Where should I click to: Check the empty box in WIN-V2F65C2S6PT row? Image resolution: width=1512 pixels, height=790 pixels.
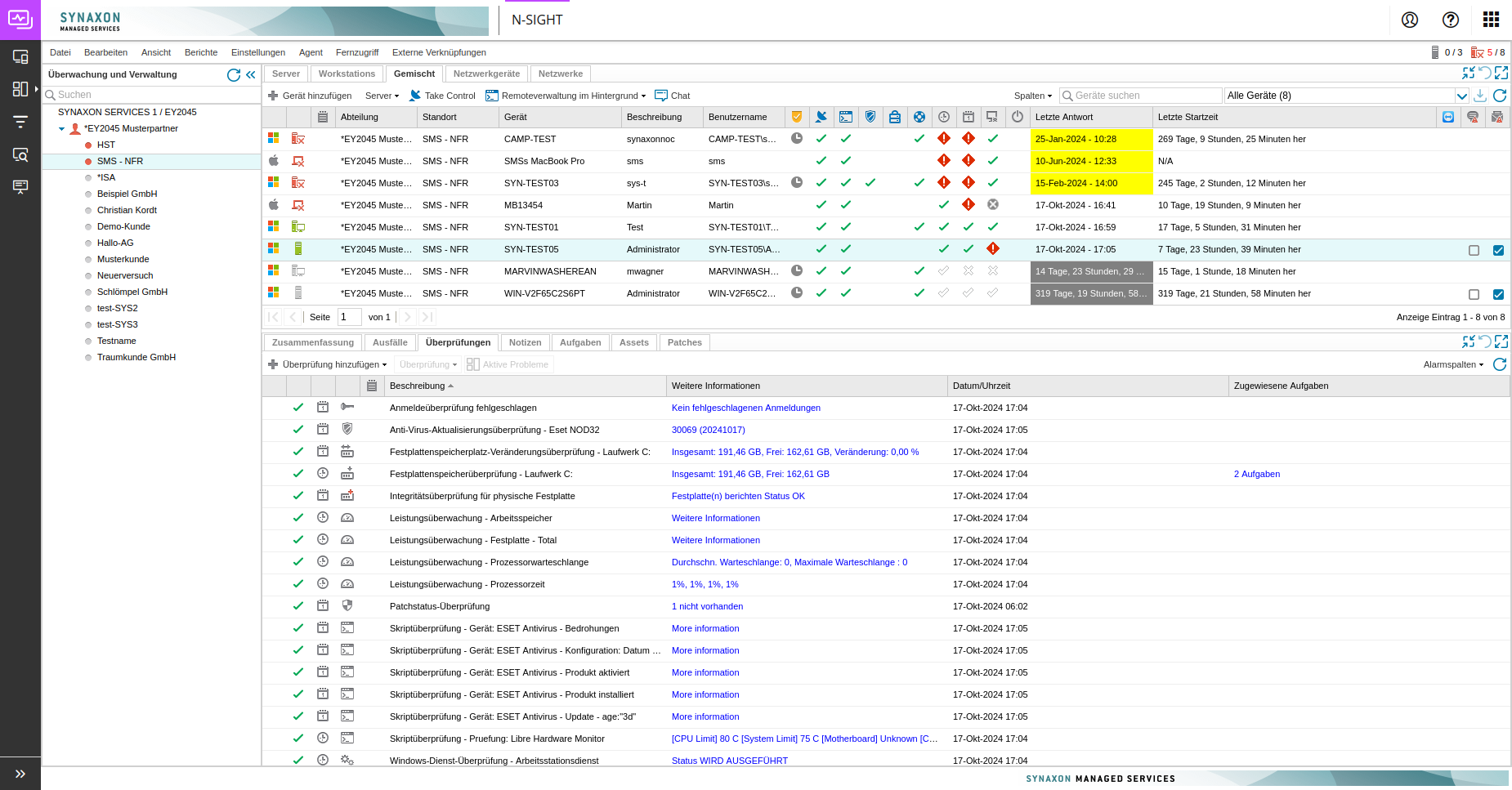pyautogui.click(x=1474, y=294)
